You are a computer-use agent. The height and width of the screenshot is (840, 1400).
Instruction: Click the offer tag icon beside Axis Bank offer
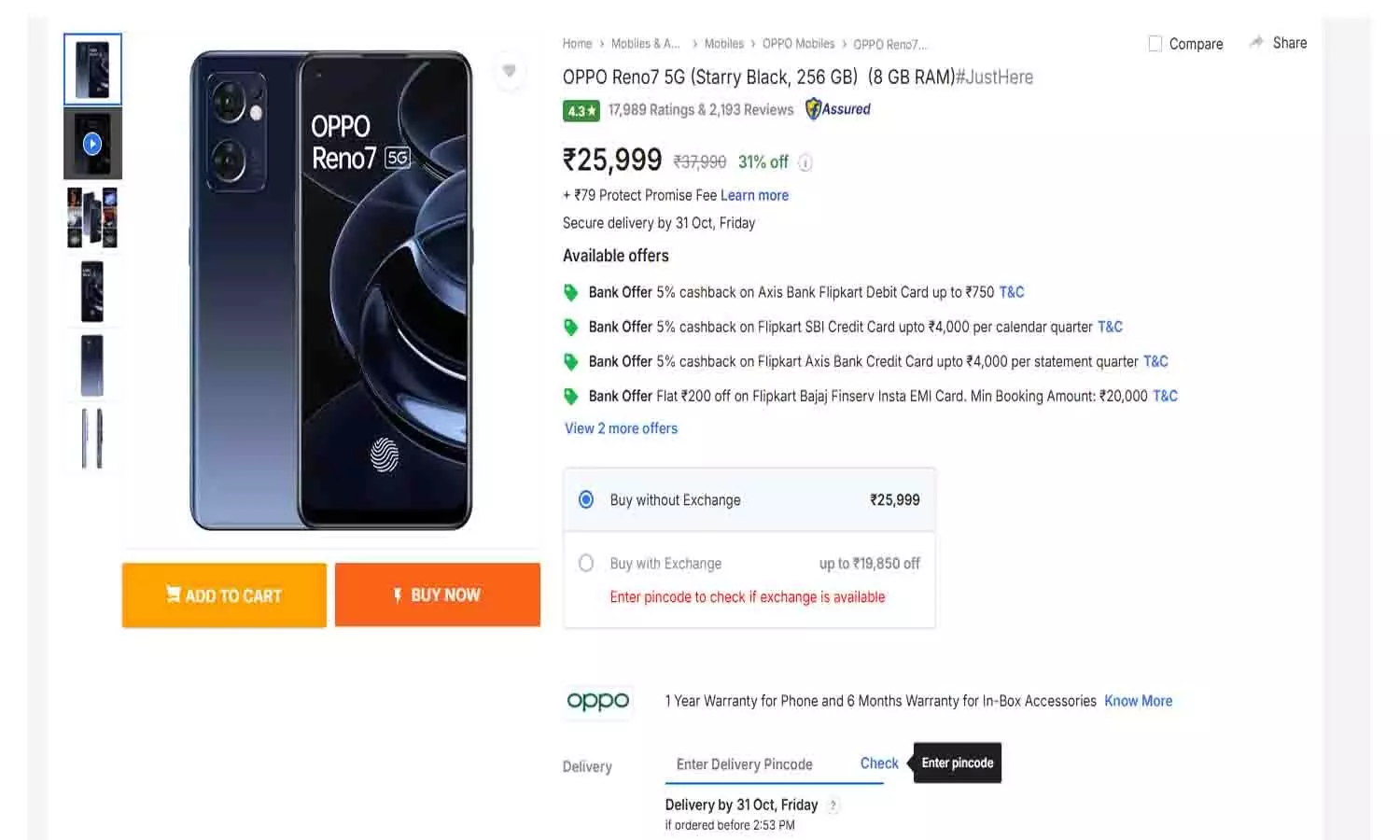(571, 292)
